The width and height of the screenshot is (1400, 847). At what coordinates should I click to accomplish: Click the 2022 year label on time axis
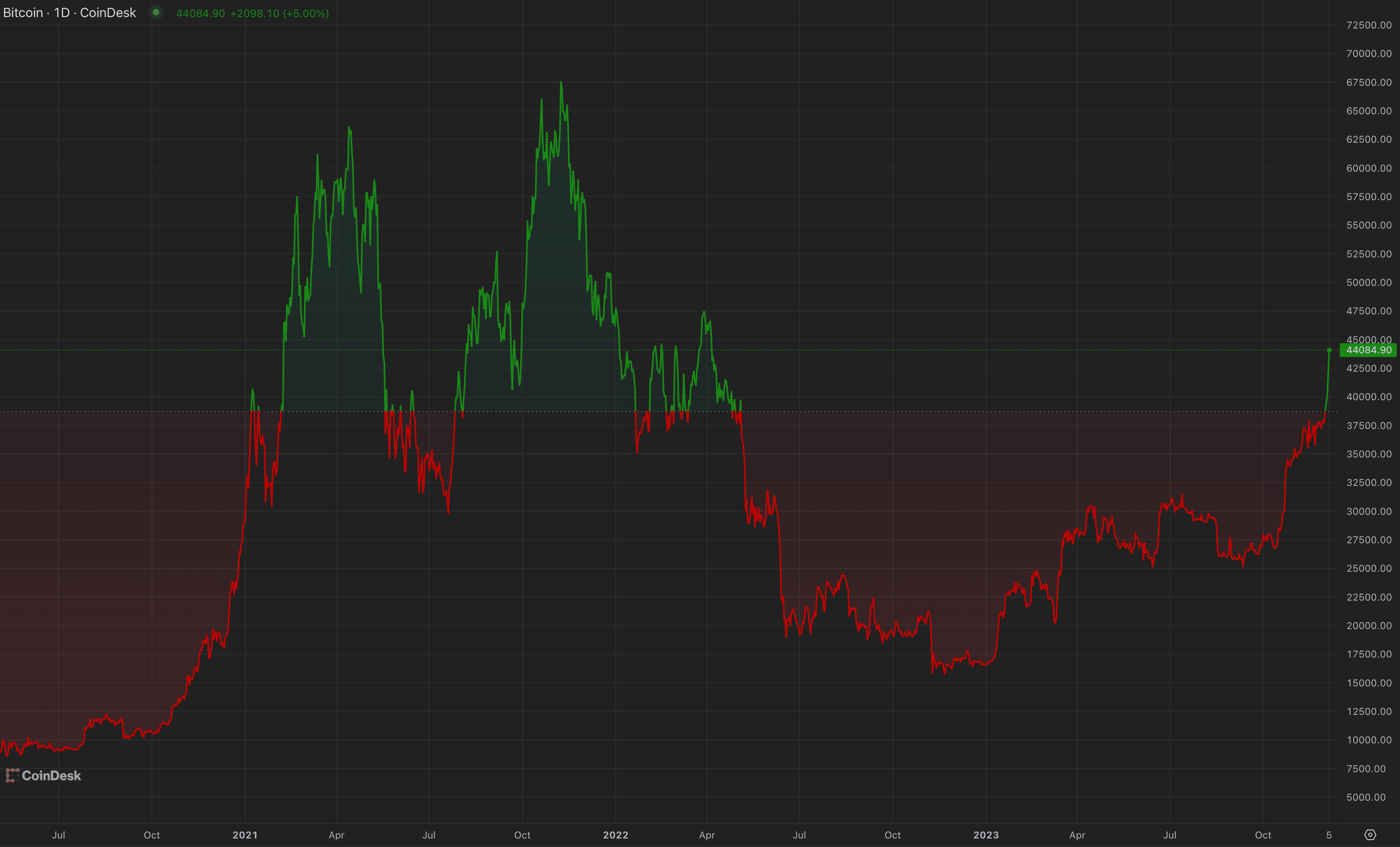[x=615, y=835]
